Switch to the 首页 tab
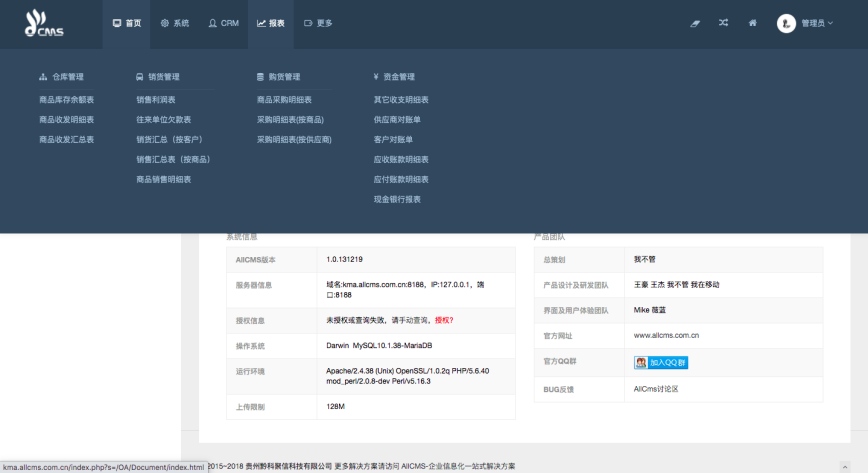The height and width of the screenshot is (473, 868). pyautogui.click(x=127, y=23)
